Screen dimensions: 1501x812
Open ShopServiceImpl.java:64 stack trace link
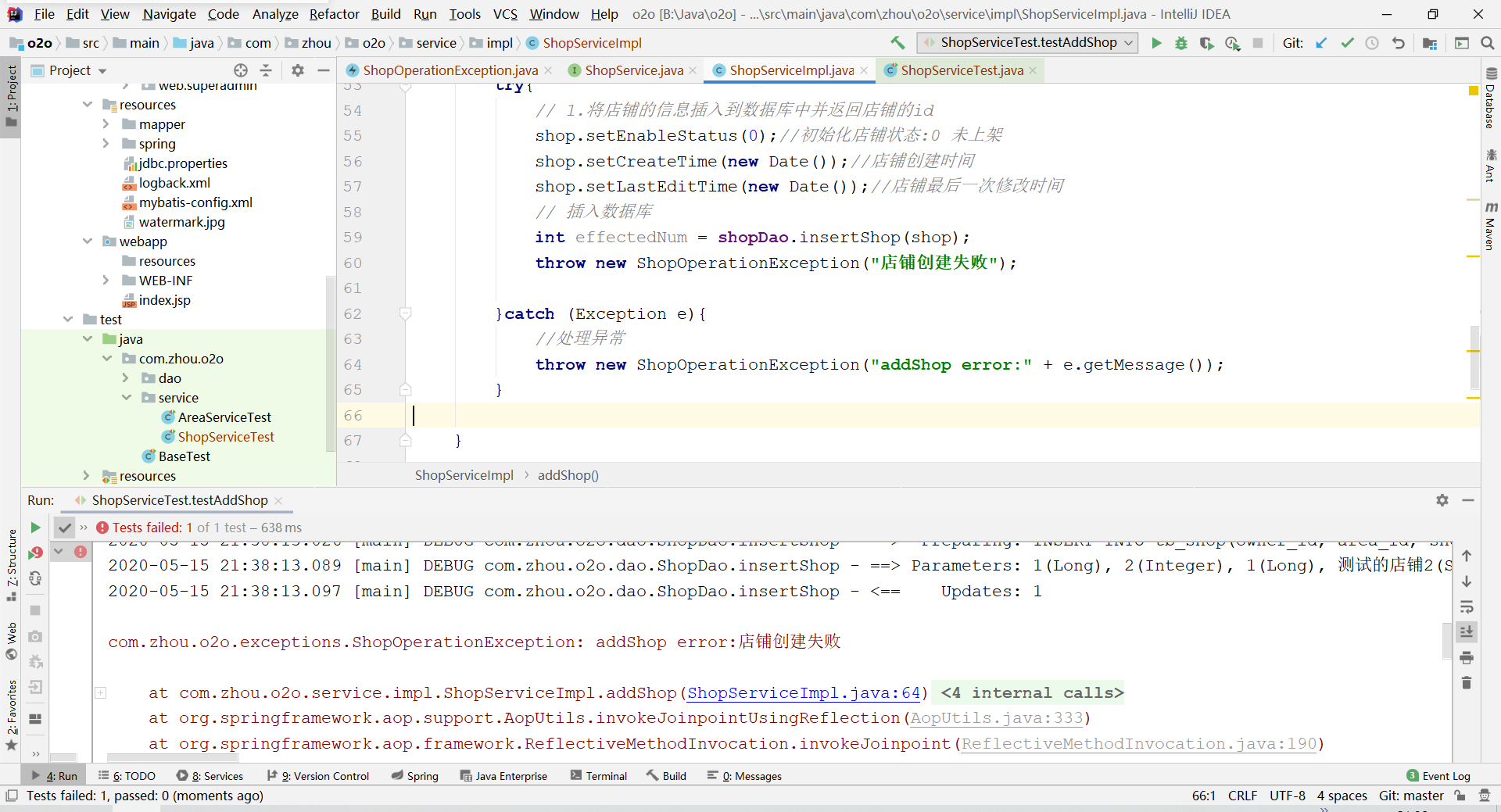tap(804, 693)
